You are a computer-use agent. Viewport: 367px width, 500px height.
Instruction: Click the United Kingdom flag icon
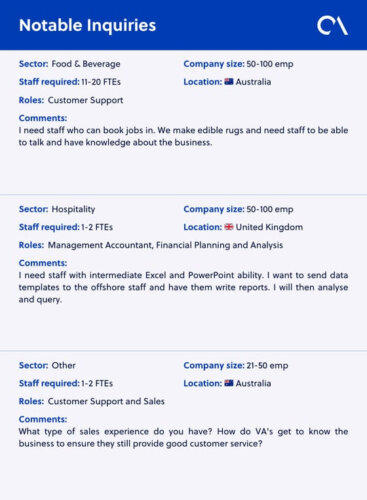pos(229,227)
